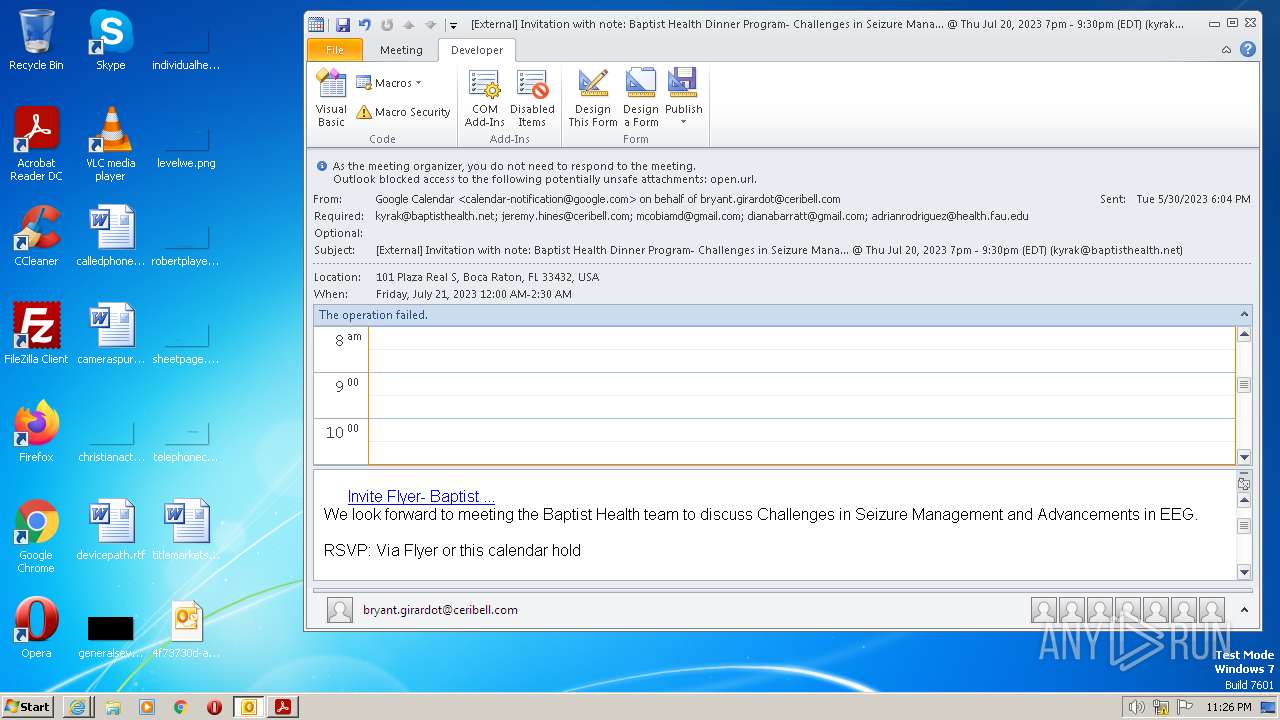The image size is (1280, 720).
Task: Select titlemarkets Word document on desktop
Action: point(186,530)
